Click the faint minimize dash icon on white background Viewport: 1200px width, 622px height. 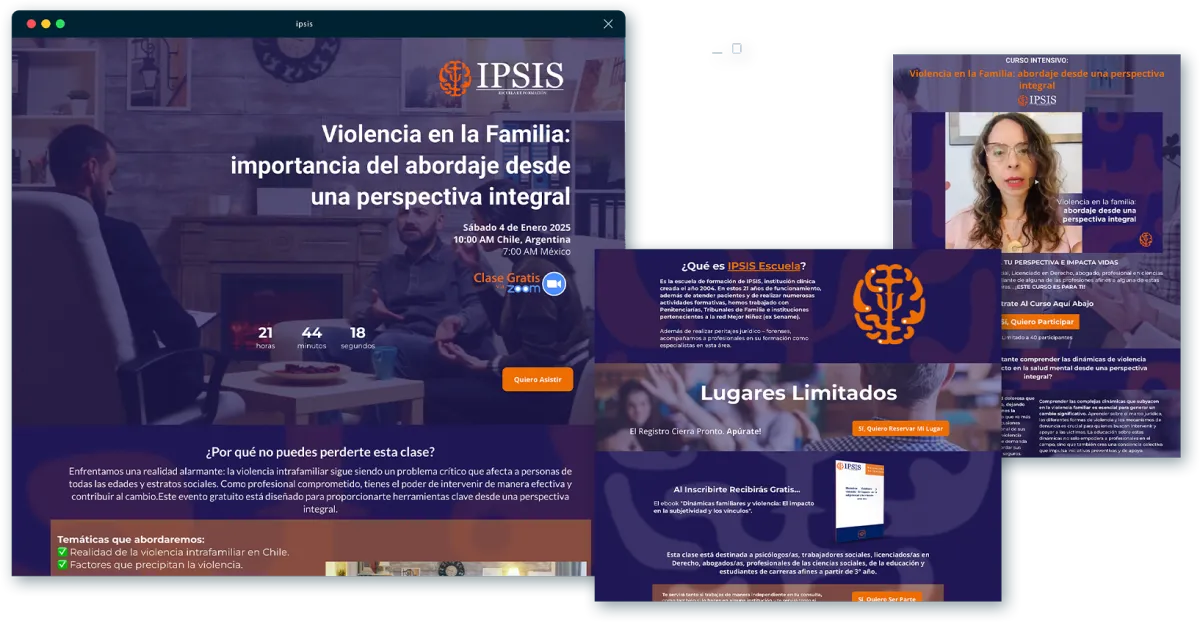click(717, 51)
